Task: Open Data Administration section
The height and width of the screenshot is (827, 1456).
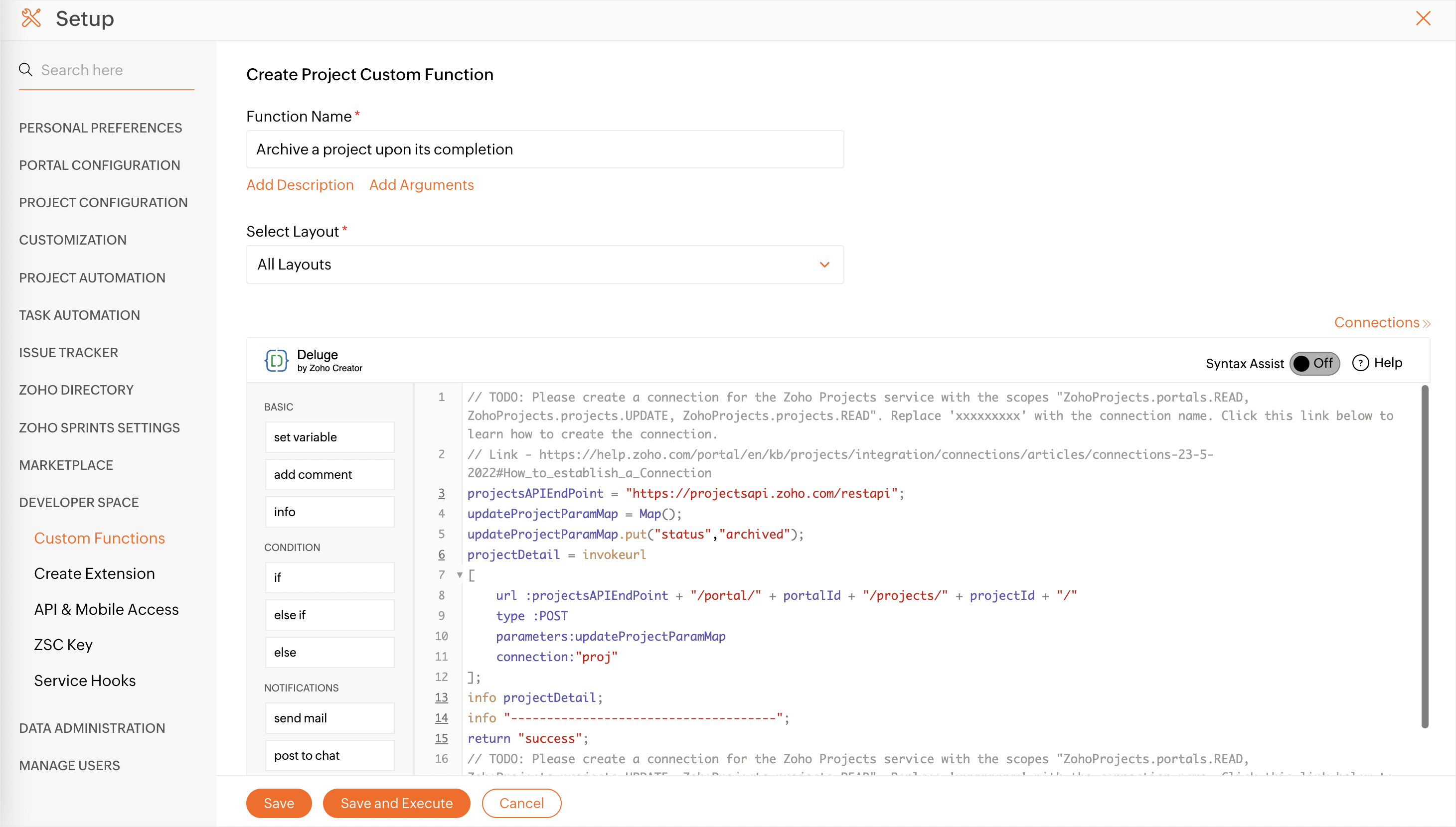Action: pos(92,728)
